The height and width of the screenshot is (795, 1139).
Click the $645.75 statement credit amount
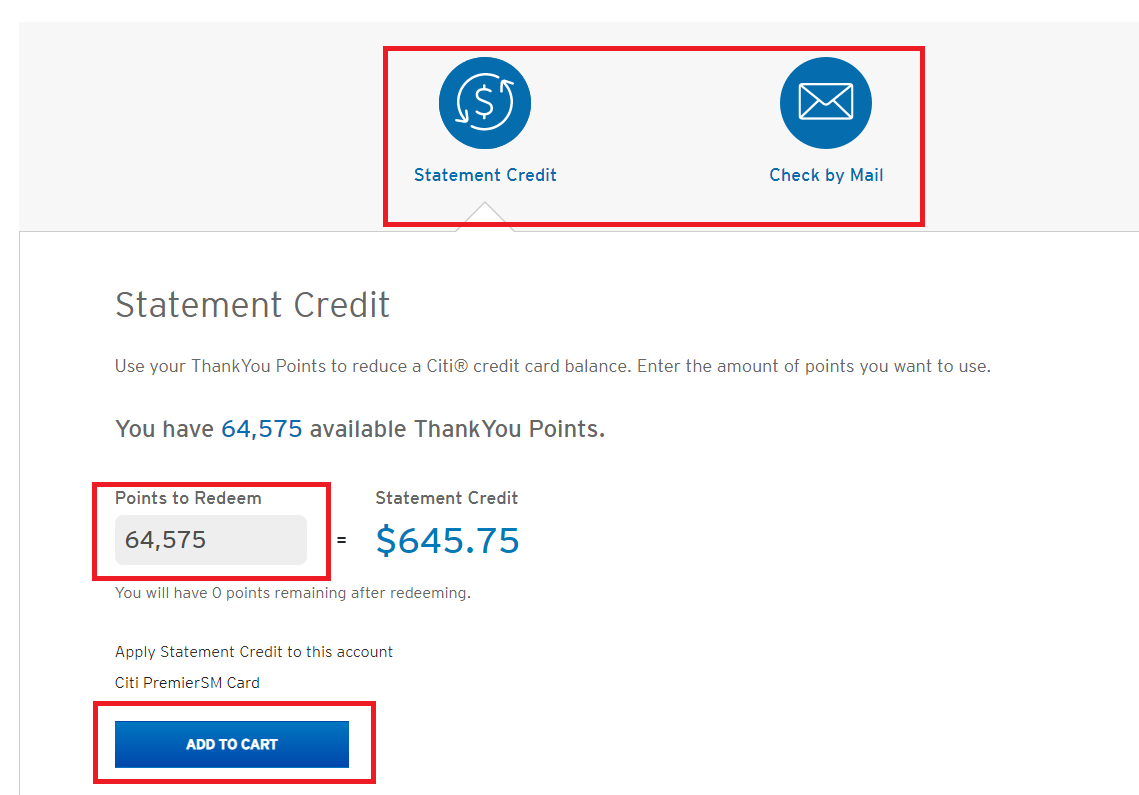(447, 541)
